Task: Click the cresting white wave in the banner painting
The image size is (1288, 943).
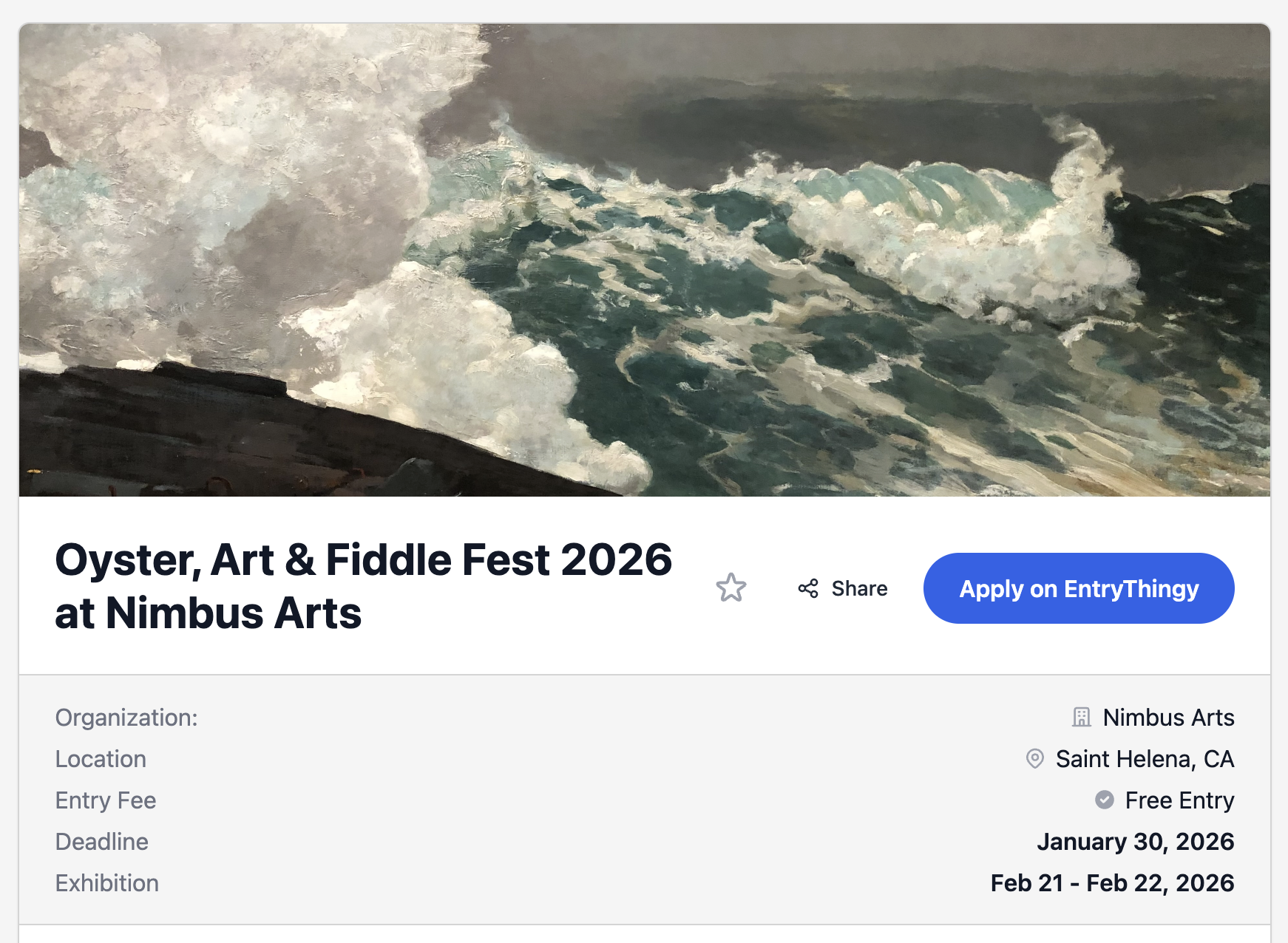Action: tap(961, 229)
